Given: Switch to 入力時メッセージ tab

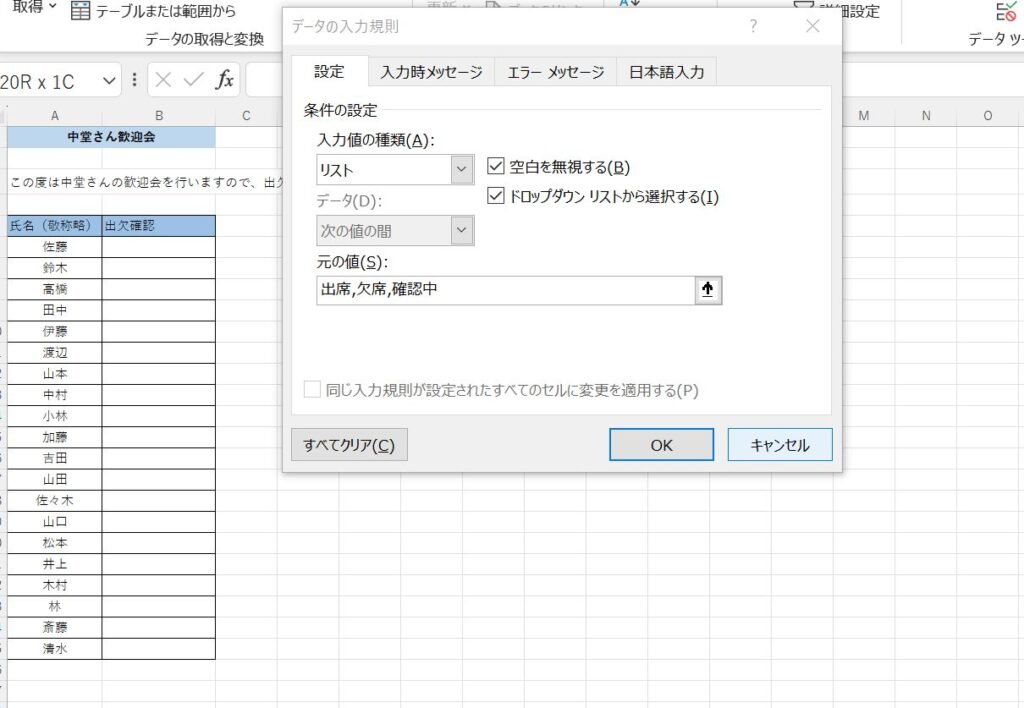Looking at the screenshot, I should (431, 72).
